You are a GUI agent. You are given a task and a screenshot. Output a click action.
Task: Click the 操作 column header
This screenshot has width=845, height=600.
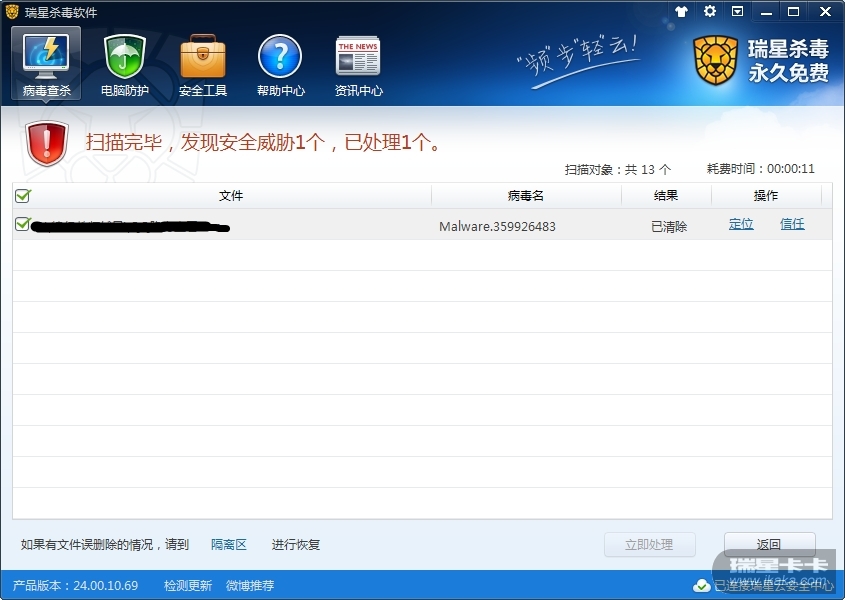766,196
